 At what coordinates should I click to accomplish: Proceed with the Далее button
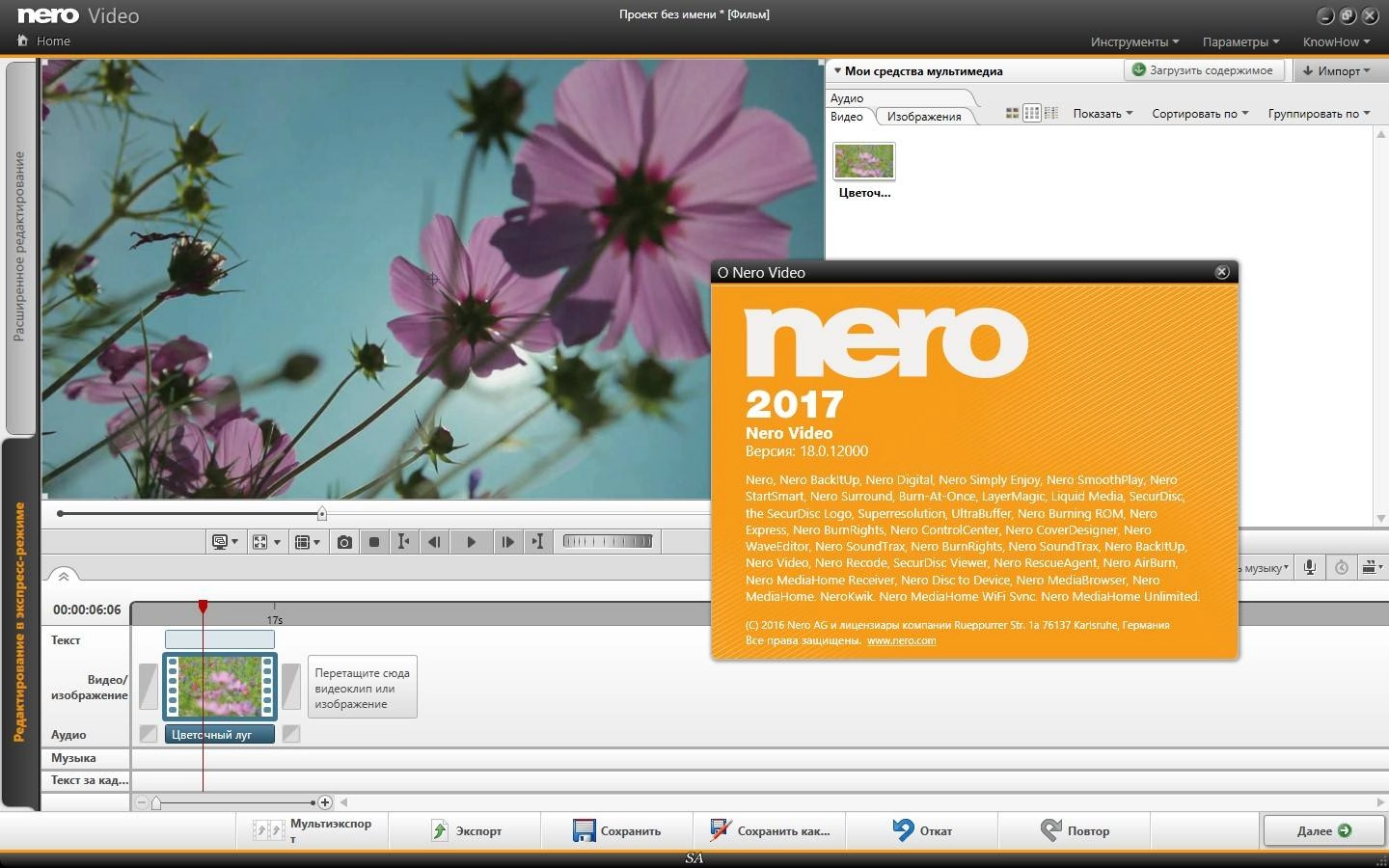click(1323, 830)
